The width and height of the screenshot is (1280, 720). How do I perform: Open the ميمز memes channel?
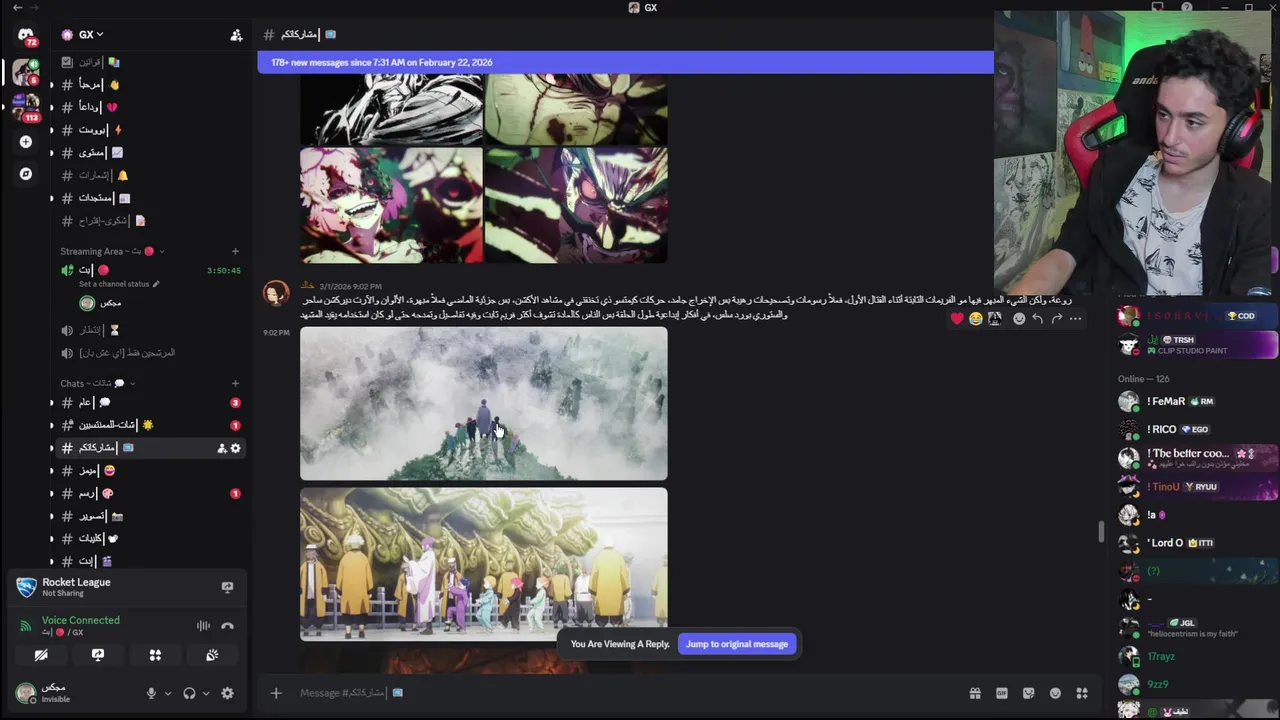pos(148,470)
